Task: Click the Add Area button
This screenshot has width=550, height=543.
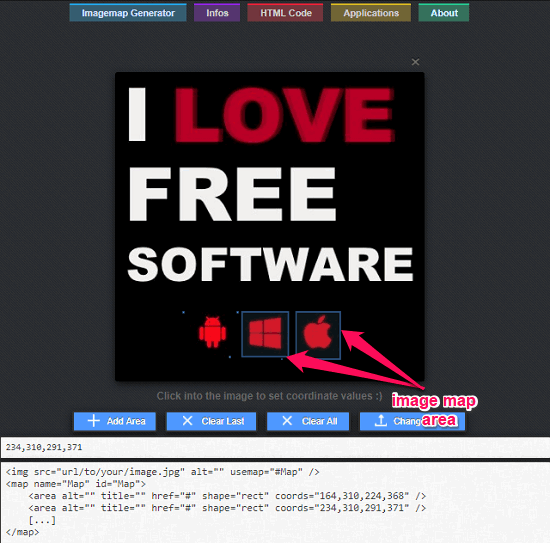Action: pyautogui.click(x=115, y=421)
